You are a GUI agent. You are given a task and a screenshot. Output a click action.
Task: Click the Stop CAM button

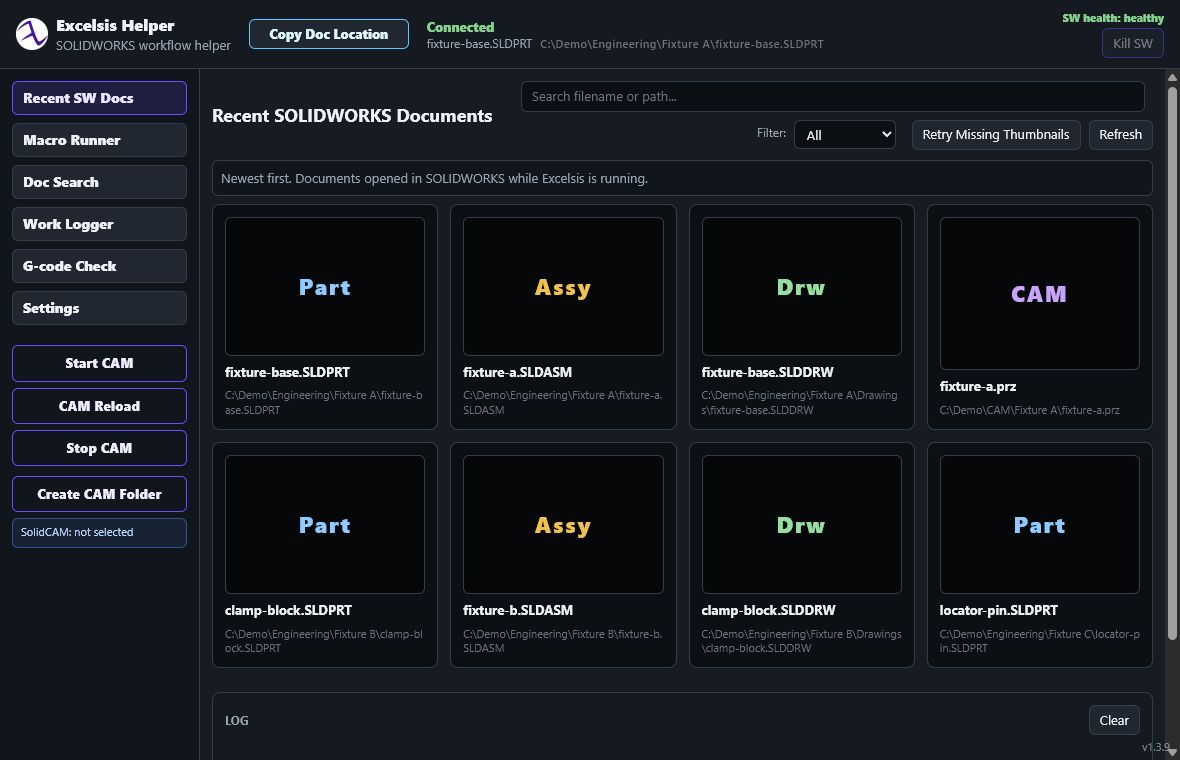click(x=99, y=448)
